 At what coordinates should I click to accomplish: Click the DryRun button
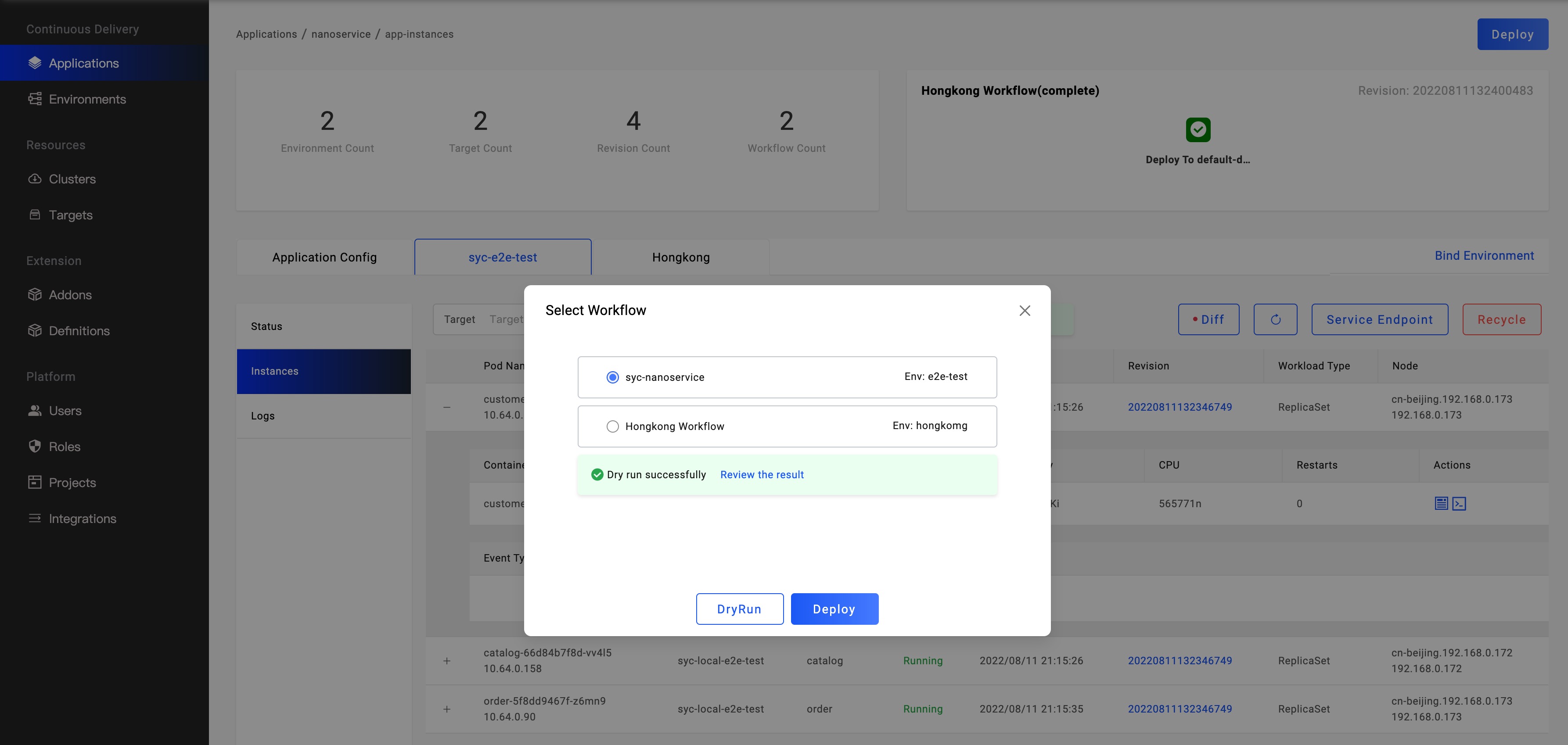(739, 609)
